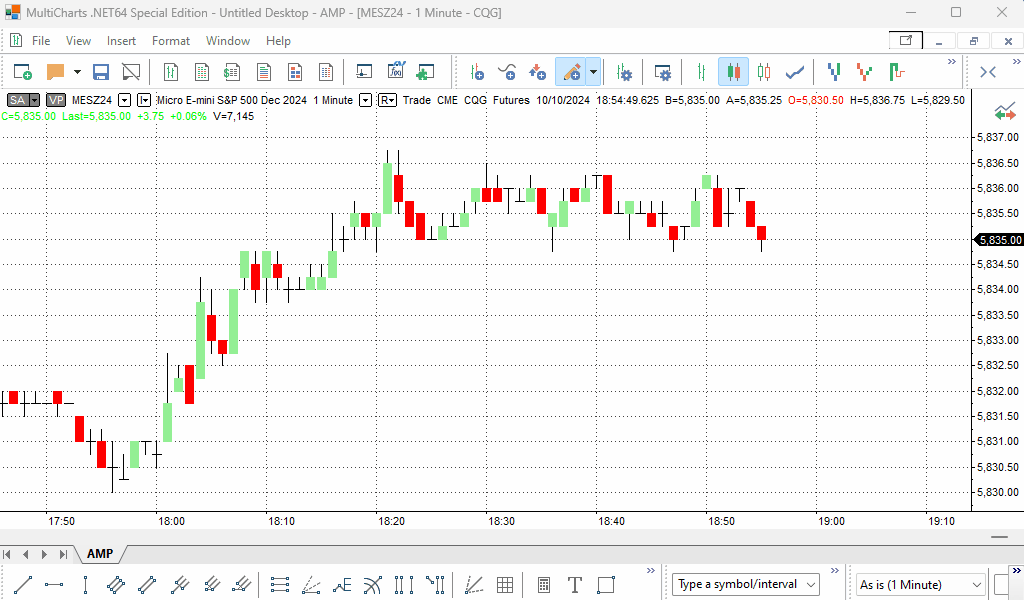This screenshot has height=600, width=1024.
Task: Select the candlestick chart style icon
Action: (733, 72)
